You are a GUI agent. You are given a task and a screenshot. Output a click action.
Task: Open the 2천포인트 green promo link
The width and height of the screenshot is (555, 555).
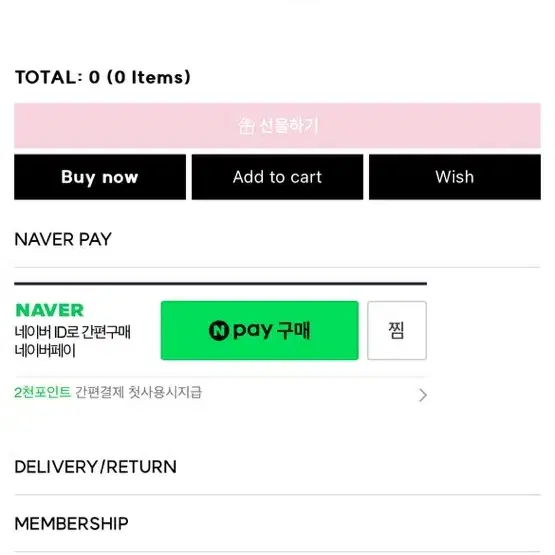(x=42, y=392)
